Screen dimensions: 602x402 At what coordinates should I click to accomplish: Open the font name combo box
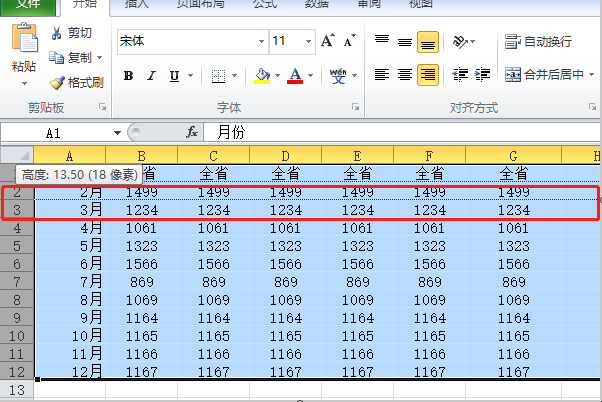click(192, 41)
